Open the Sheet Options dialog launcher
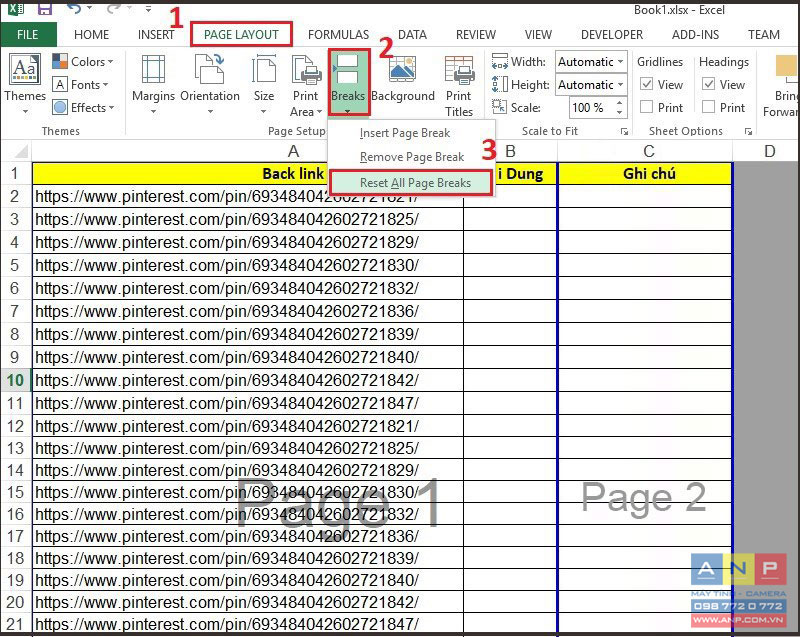The width and height of the screenshot is (800, 637). pos(748,132)
